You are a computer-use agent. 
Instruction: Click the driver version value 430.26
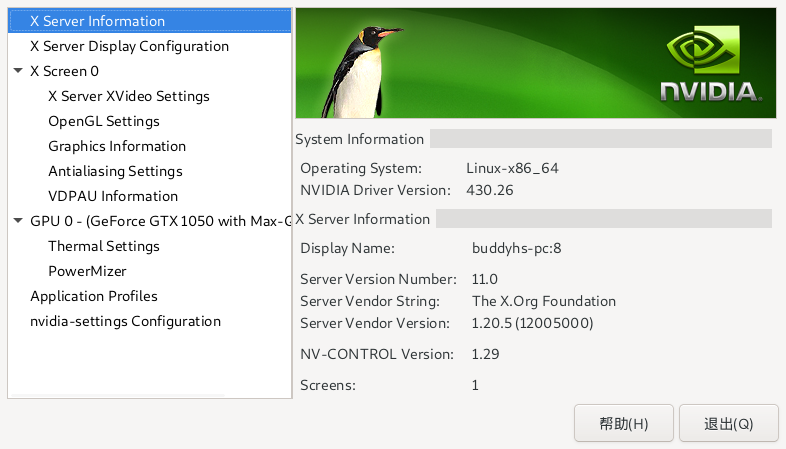490,190
